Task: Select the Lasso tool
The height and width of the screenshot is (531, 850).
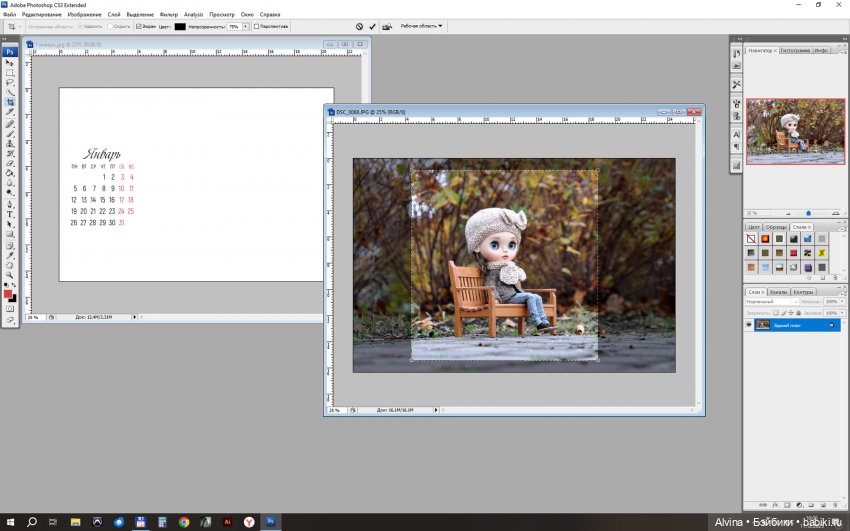Action: [x=10, y=83]
